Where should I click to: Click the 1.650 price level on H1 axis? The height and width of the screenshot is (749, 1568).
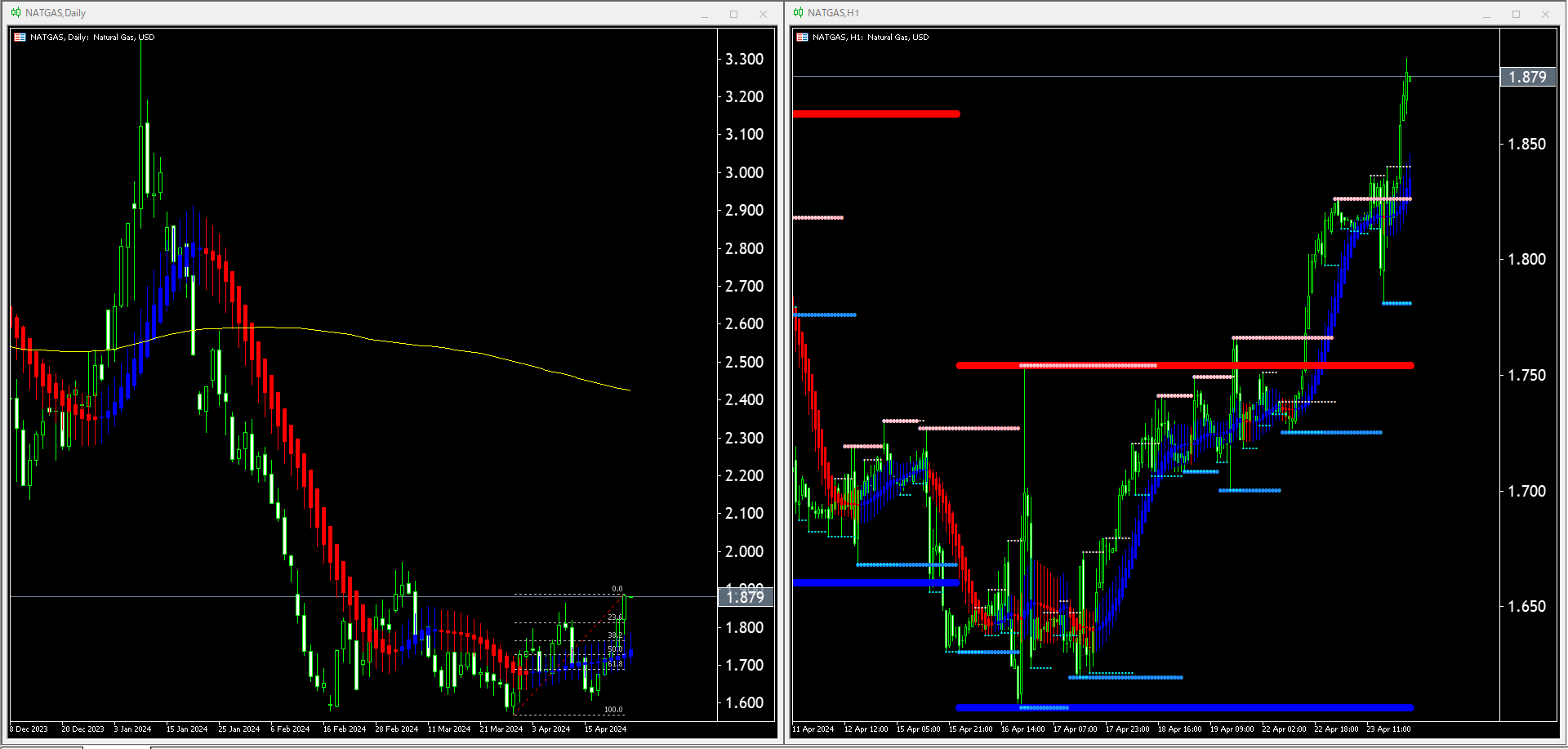(1527, 606)
